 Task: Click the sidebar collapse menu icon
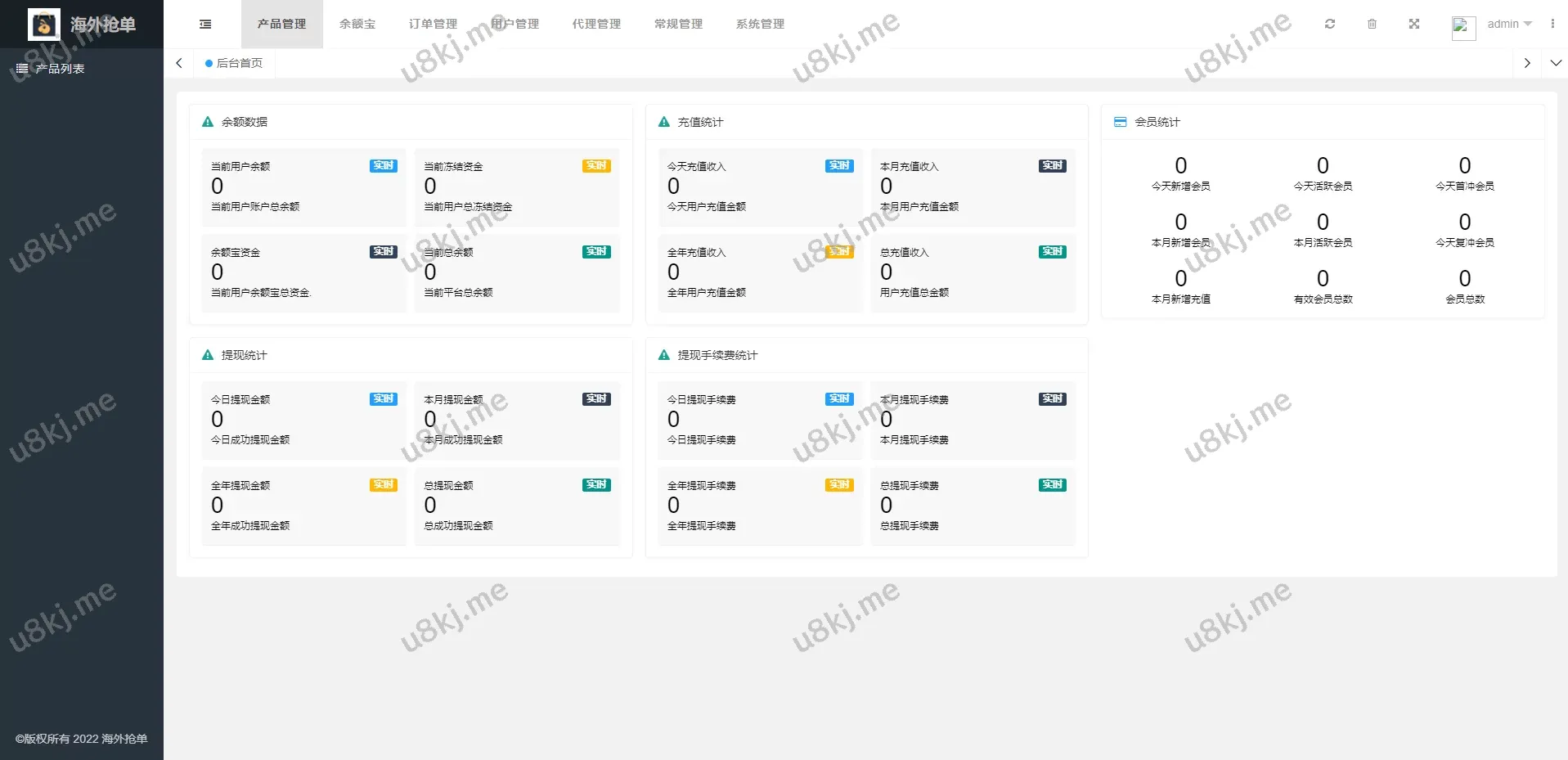click(205, 25)
